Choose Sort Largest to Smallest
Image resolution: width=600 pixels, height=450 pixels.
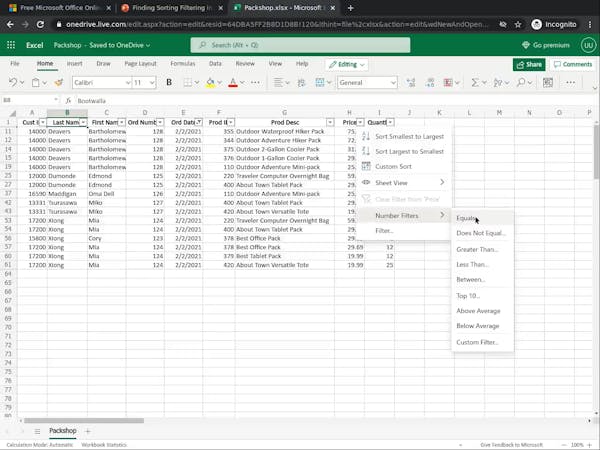point(404,152)
